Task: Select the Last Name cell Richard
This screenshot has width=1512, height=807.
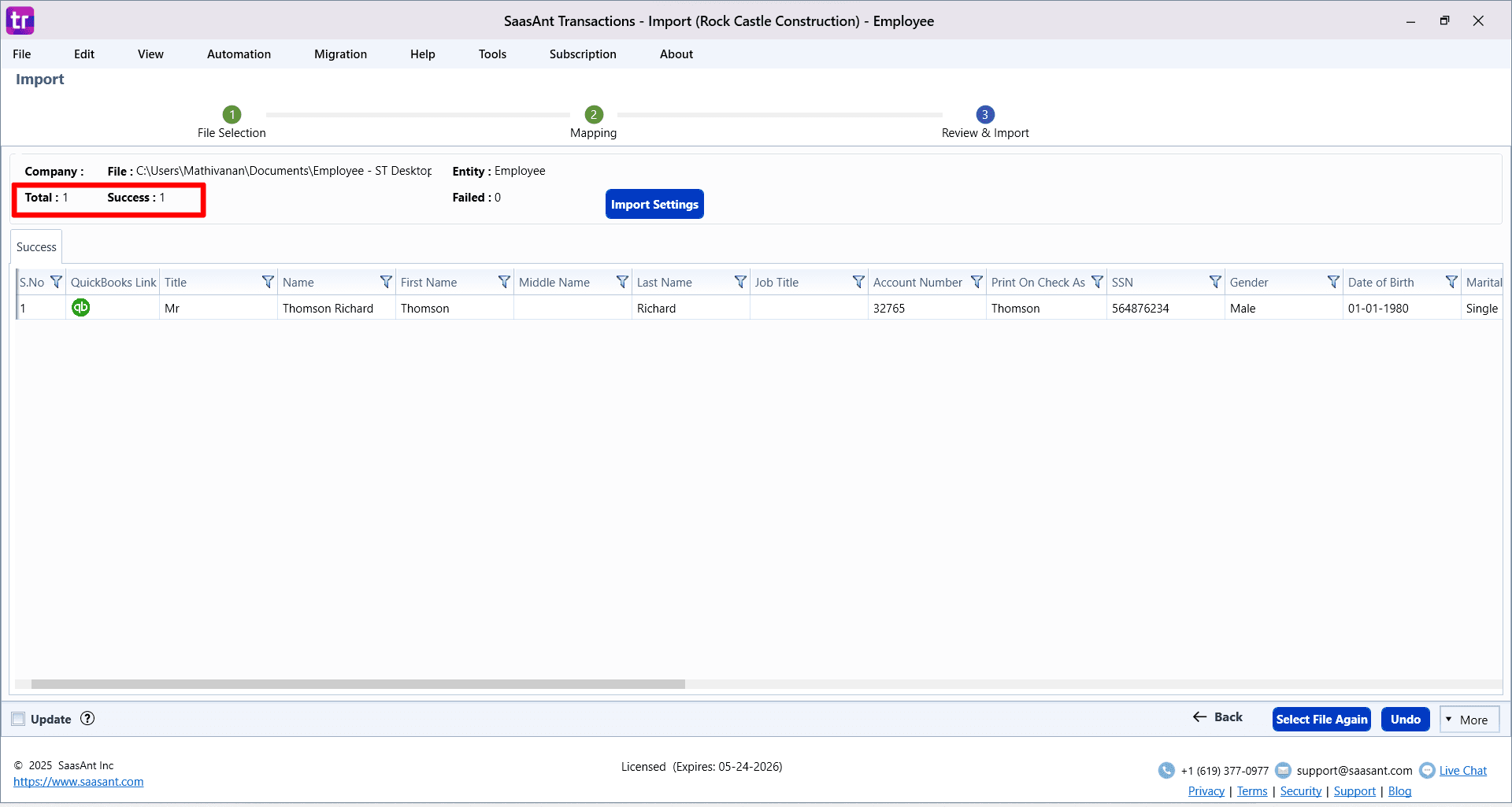Action: pyautogui.click(x=691, y=308)
